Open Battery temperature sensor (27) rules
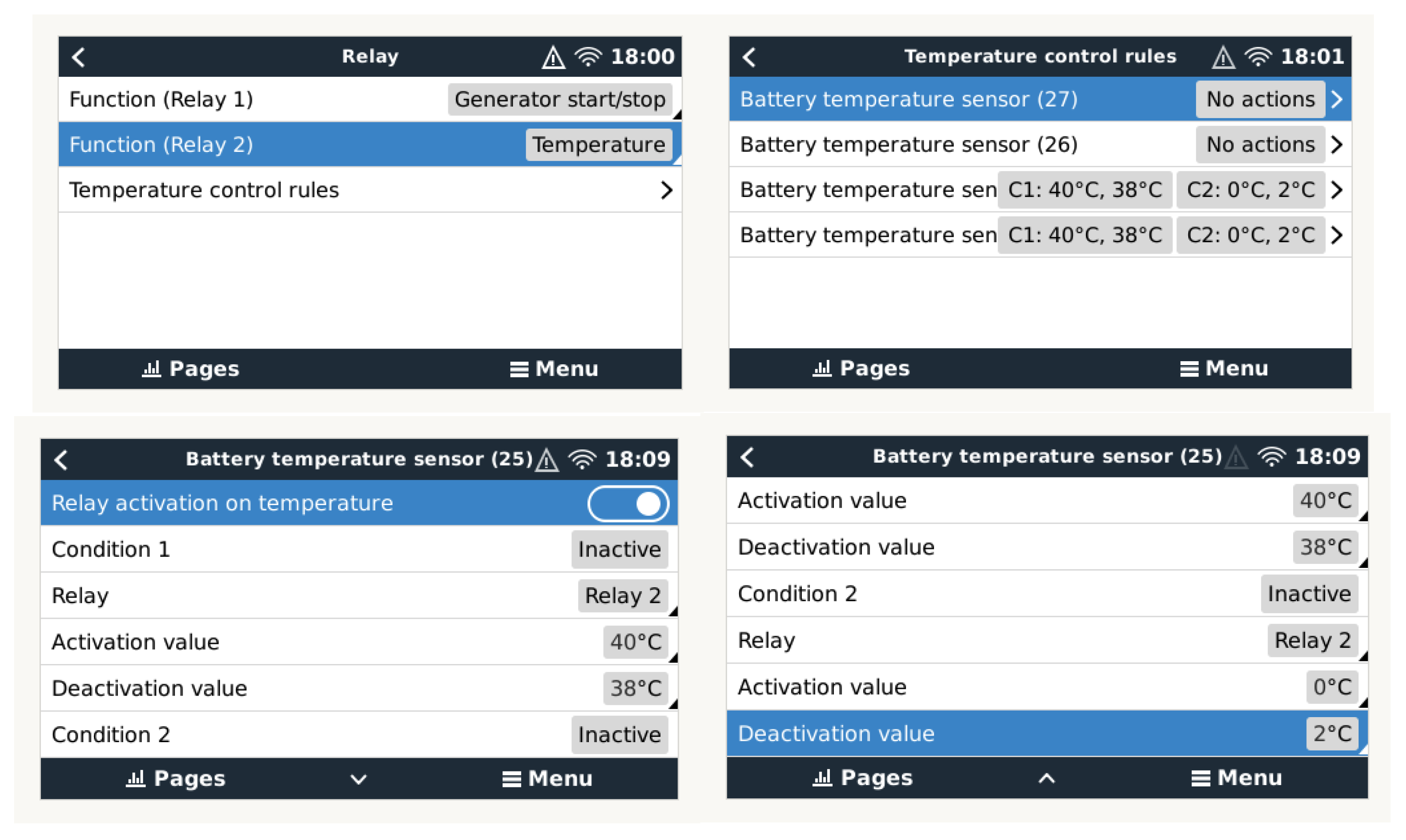The height and width of the screenshot is (840, 1406). tap(1336, 100)
